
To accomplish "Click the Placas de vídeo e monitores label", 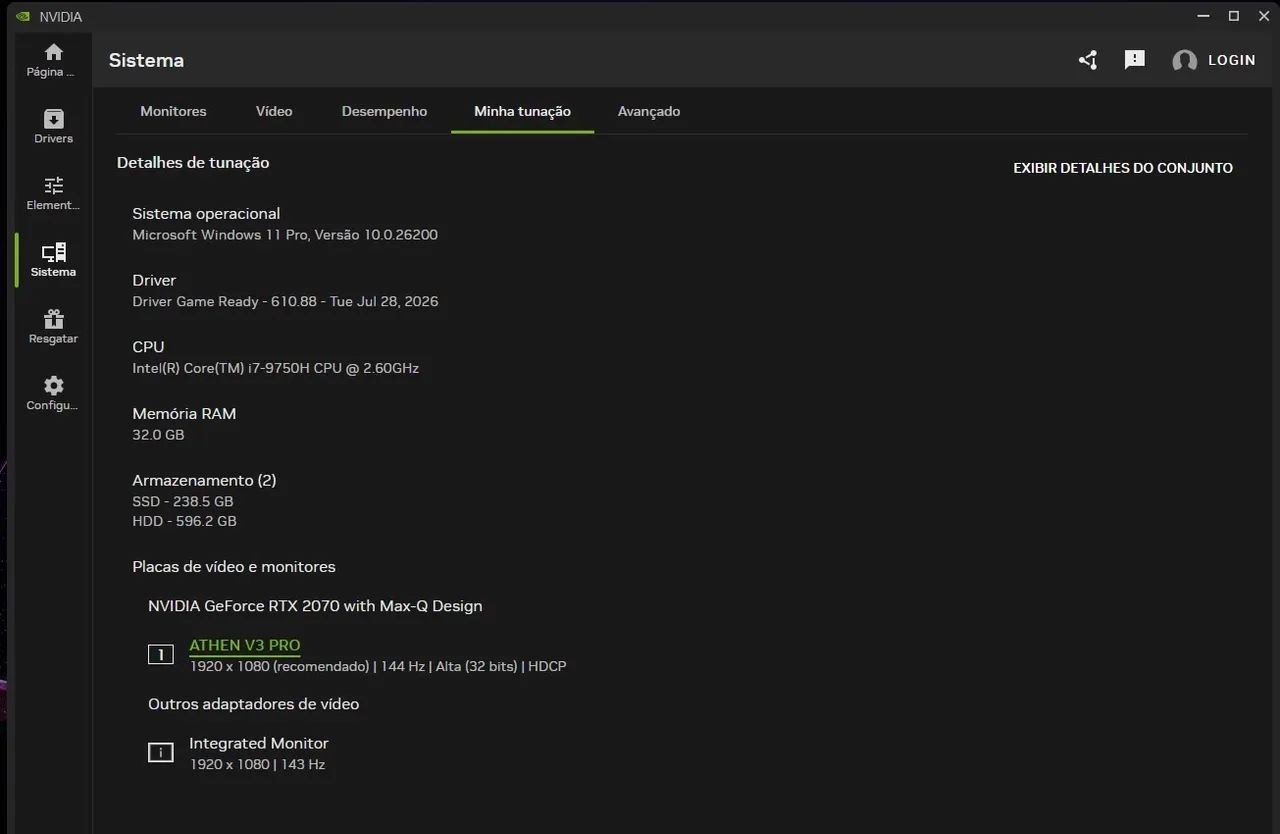I will point(234,567).
